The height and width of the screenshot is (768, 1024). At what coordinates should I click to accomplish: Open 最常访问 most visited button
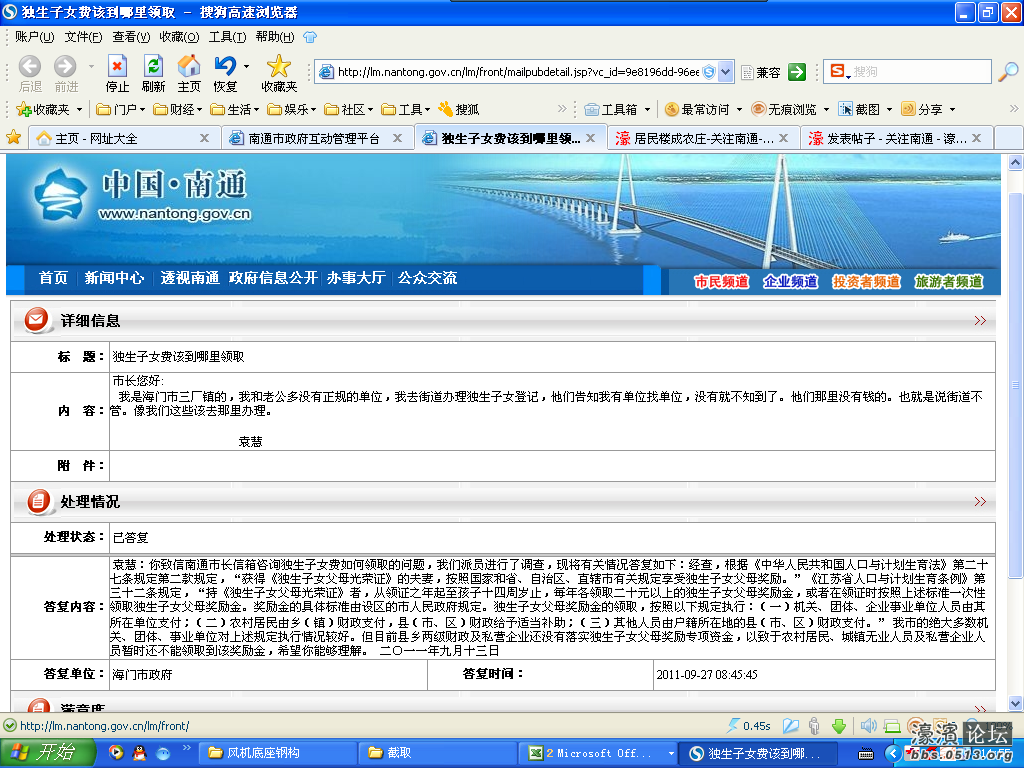[x=703, y=109]
